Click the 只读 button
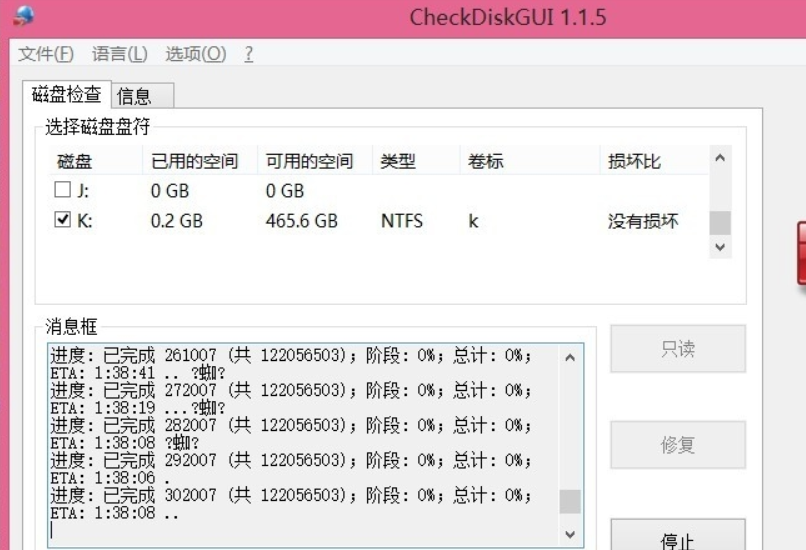The width and height of the screenshot is (806, 550). [x=678, y=350]
